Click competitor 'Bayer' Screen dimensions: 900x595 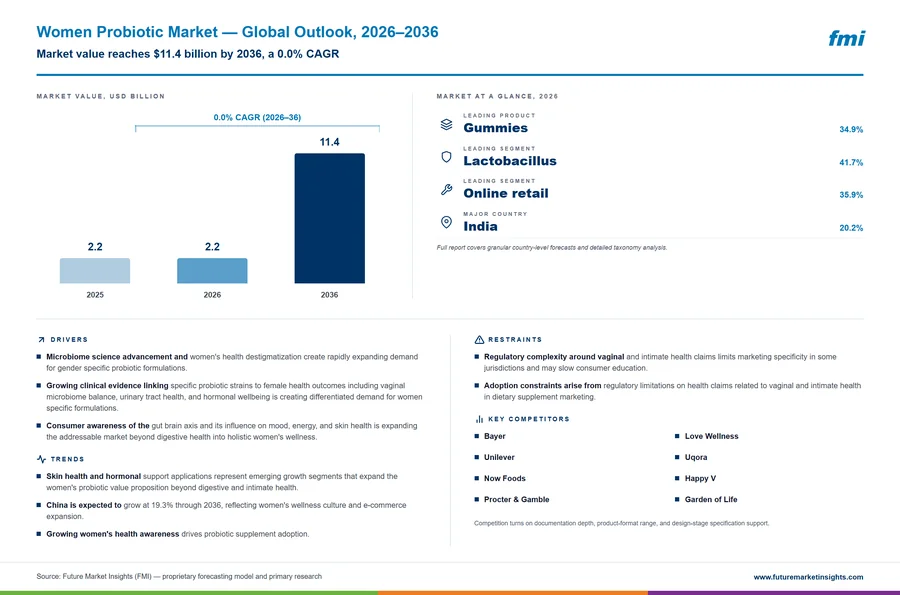(x=495, y=436)
